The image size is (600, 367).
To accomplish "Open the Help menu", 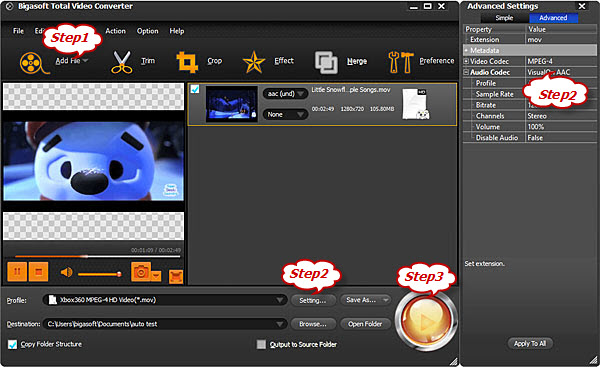I will (177, 31).
